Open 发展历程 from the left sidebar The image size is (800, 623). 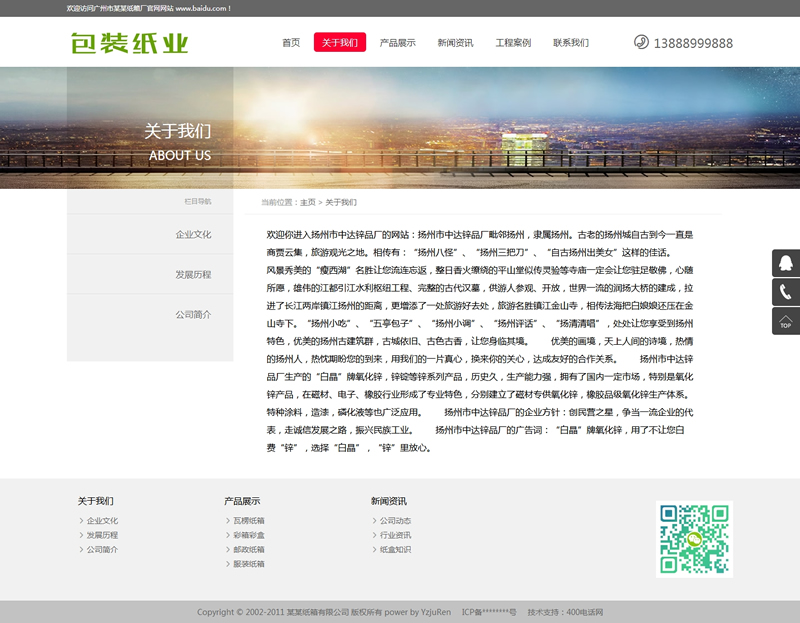click(193, 274)
